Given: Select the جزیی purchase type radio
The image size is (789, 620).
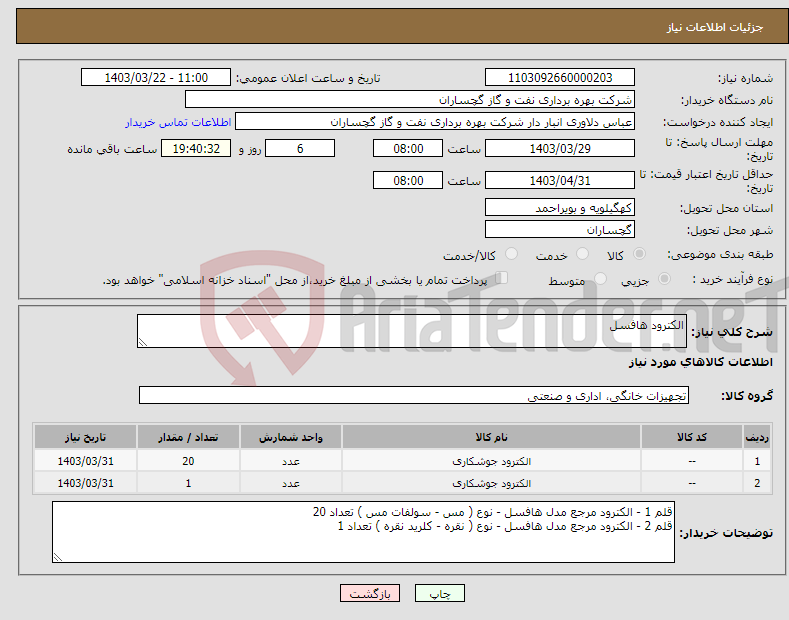Looking at the screenshot, I should [664, 279].
